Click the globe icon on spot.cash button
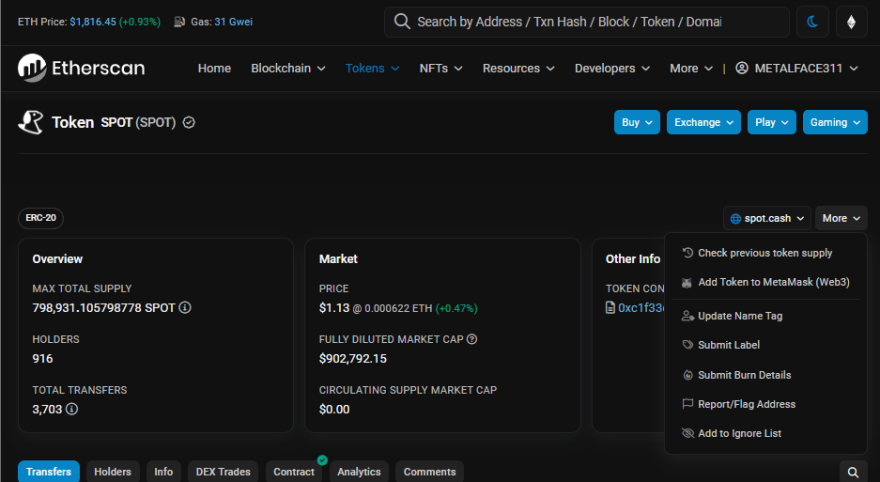This screenshot has height=482, width=880. 736,218
